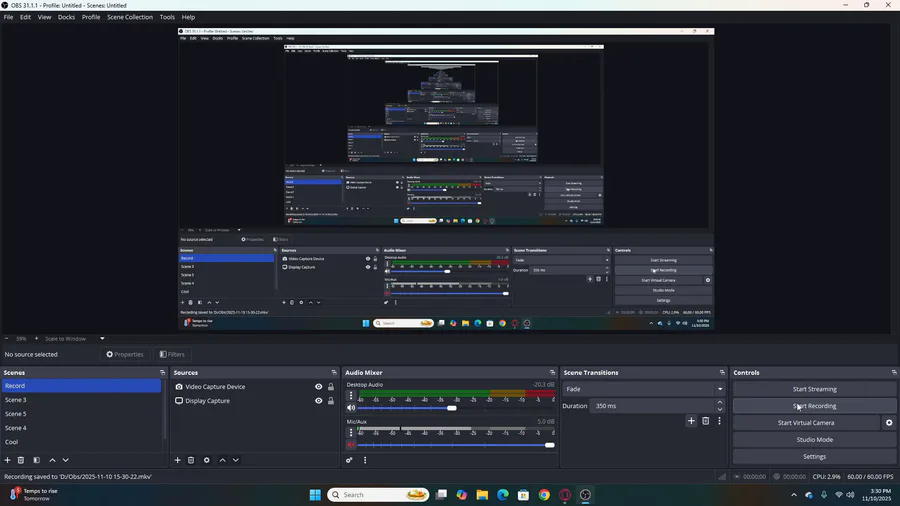
Task: Pop out the Audio Mixer dock
Action: pos(552,372)
